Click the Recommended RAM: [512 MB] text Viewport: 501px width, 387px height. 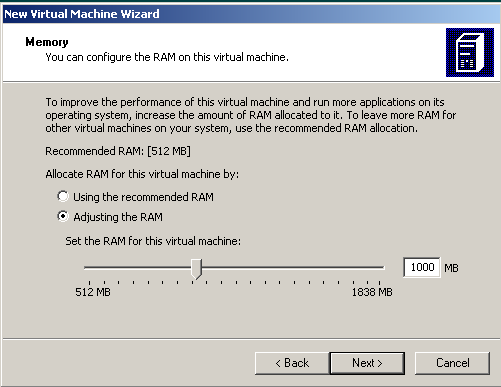[118, 151]
